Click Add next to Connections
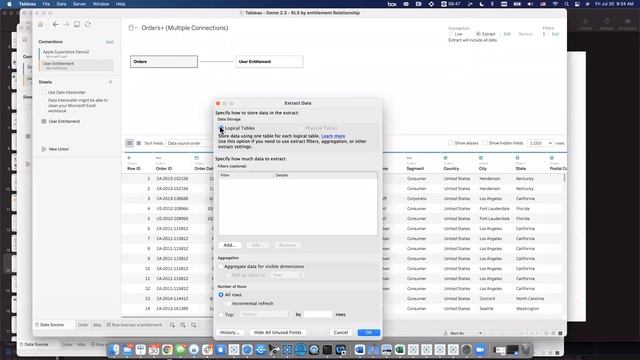 point(109,42)
